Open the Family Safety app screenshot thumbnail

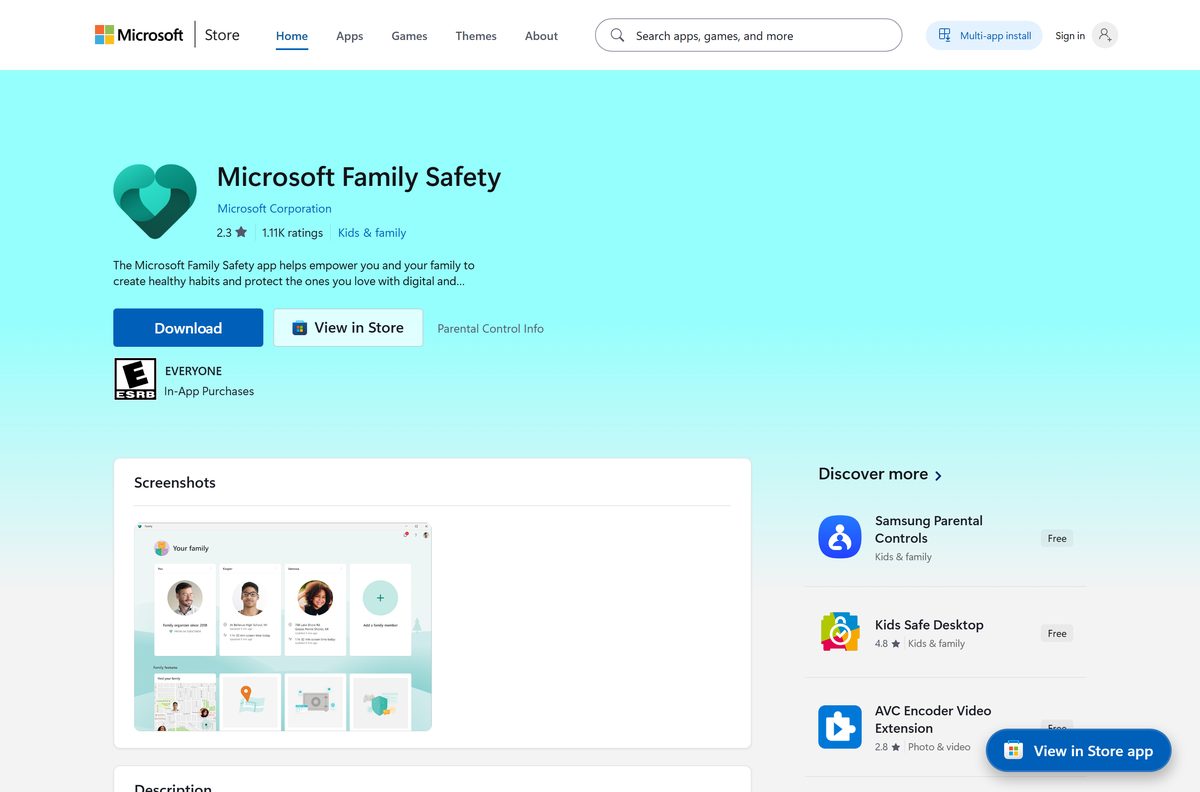tap(283, 626)
